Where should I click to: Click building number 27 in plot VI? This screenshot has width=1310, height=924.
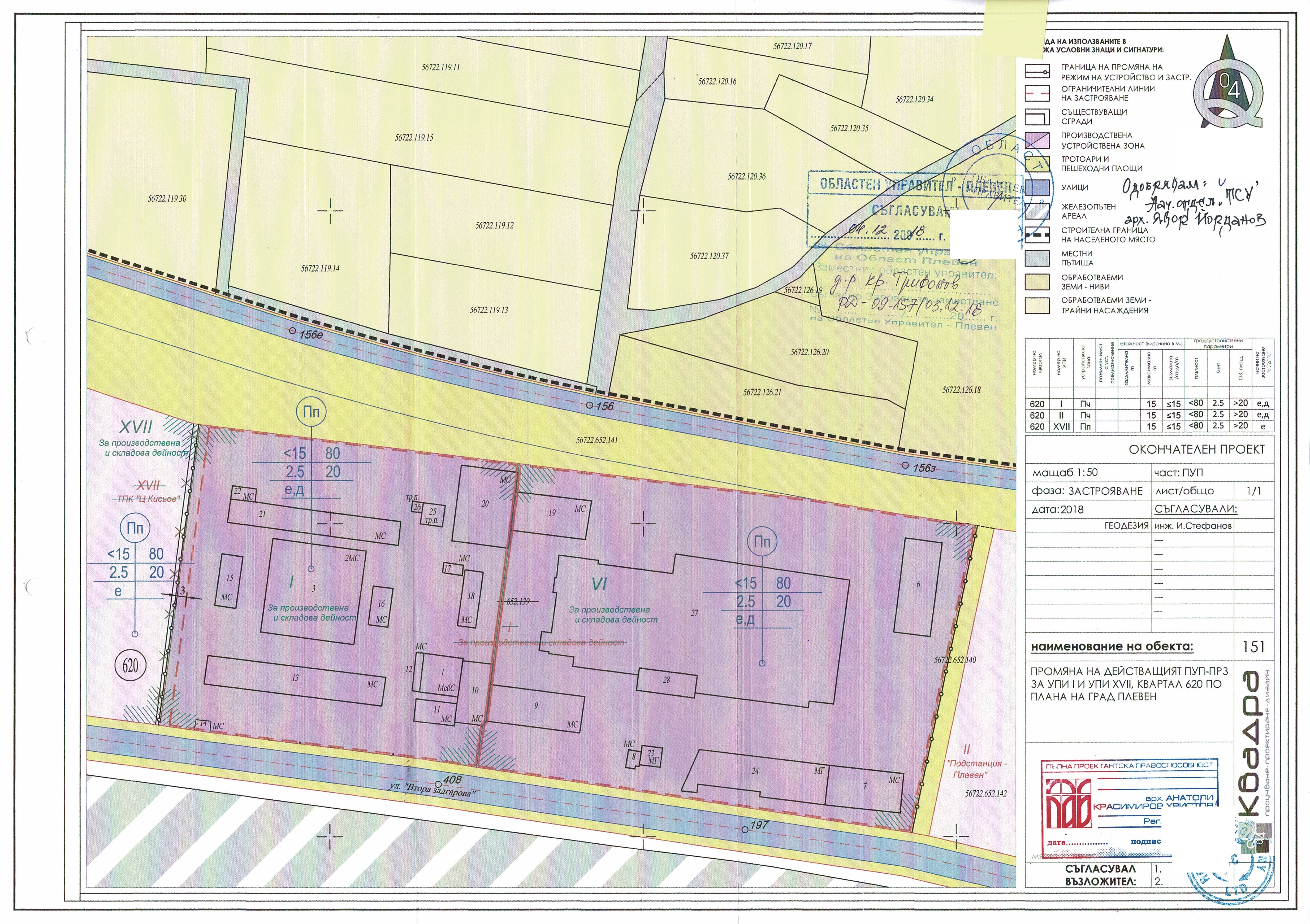694,613
